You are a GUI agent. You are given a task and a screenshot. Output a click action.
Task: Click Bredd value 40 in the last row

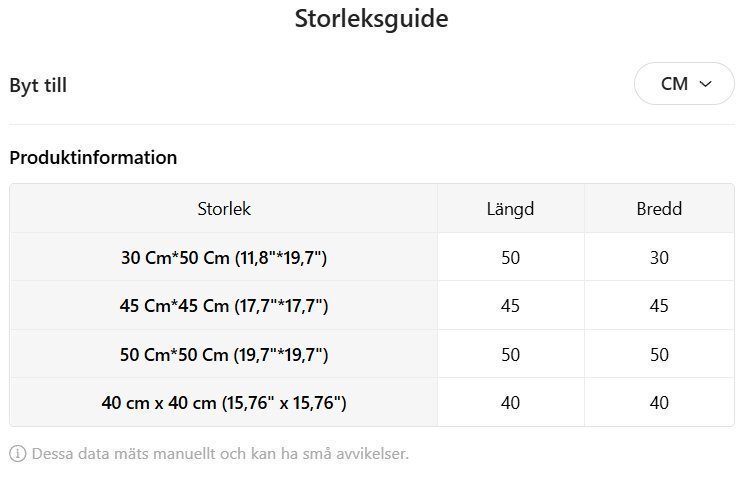(659, 403)
